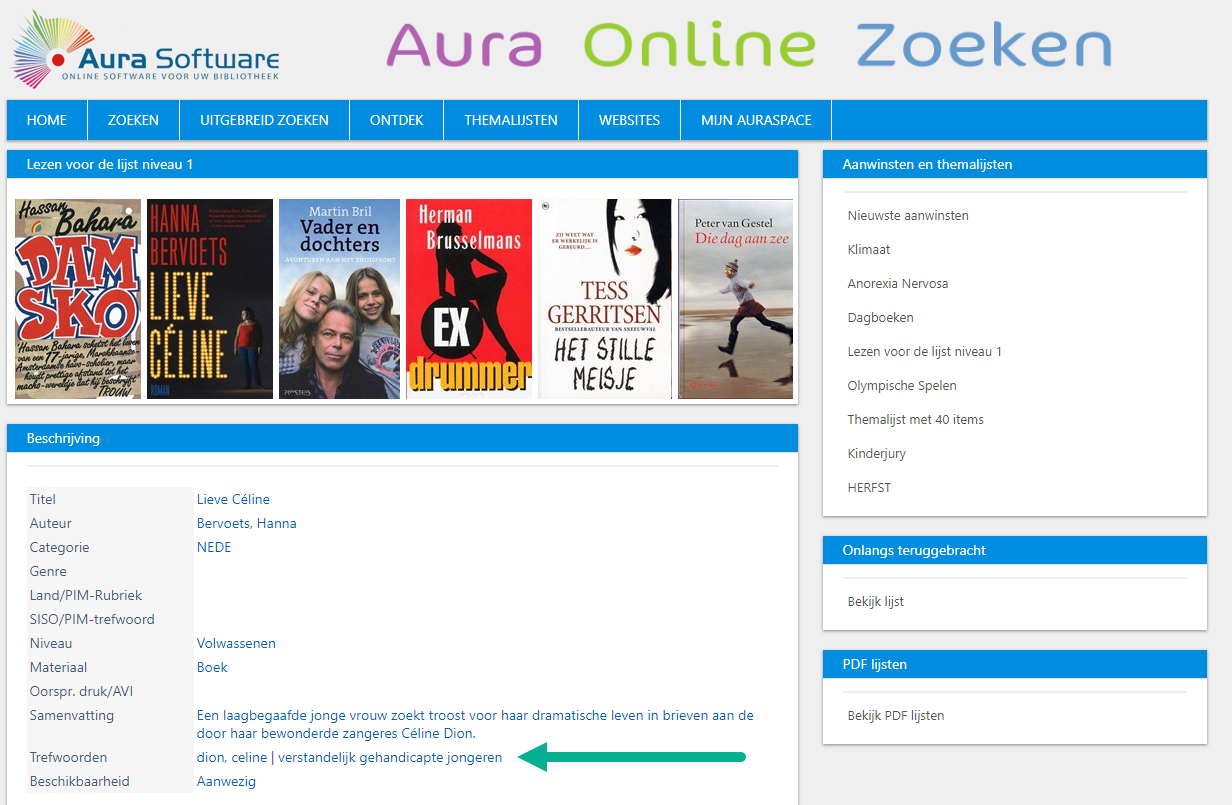The height and width of the screenshot is (805, 1232).
Task: Click the Aura Software logo
Action: 145,50
